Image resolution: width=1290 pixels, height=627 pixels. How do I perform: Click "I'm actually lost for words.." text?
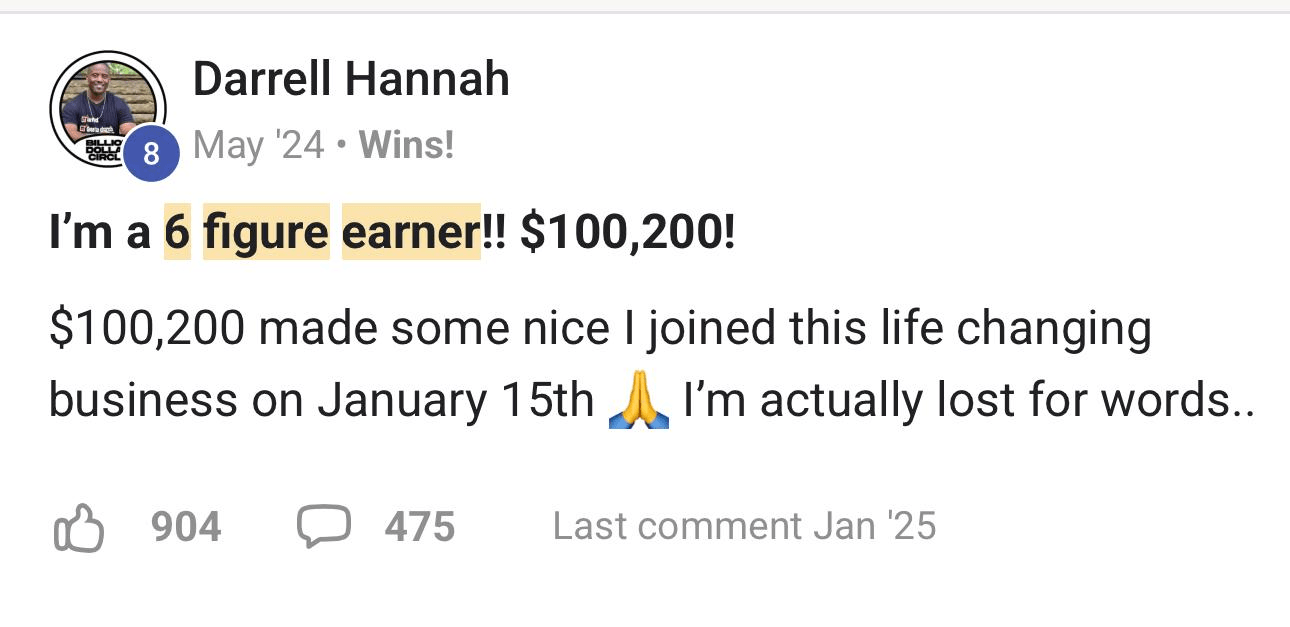(968, 401)
